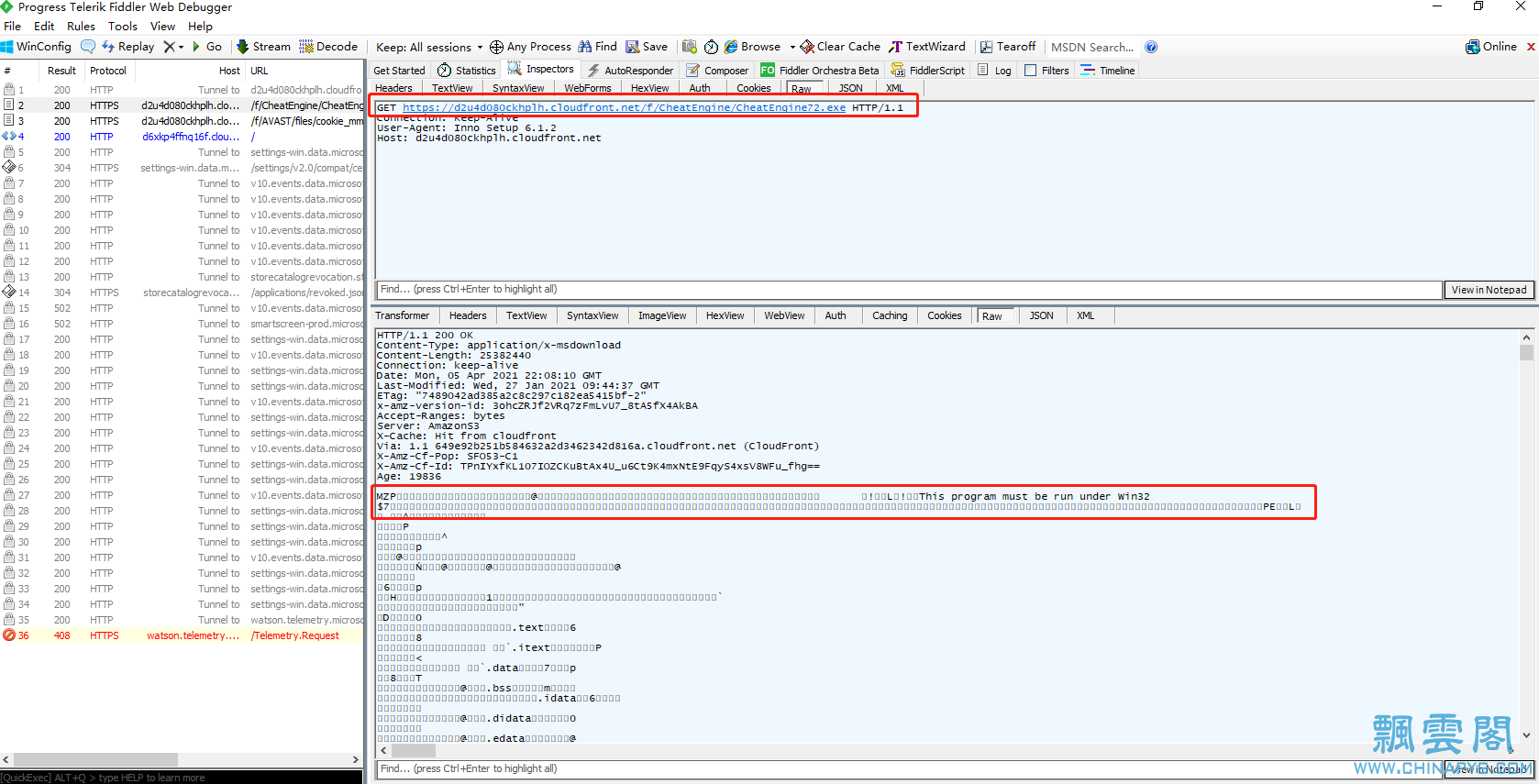Open the AutoResponder tab
The image size is (1539, 784).
(x=630, y=71)
